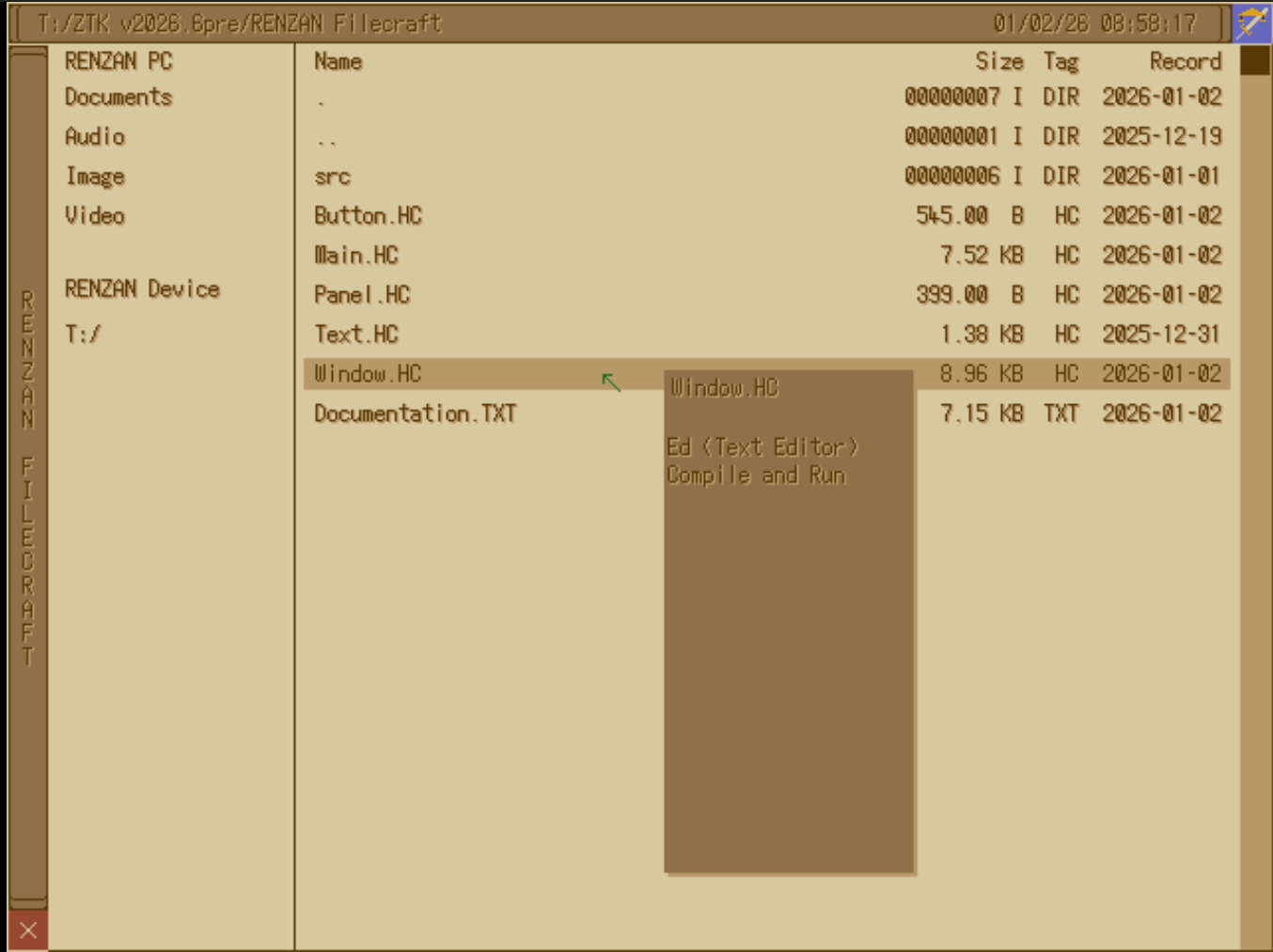This screenshot has height=952, width=1273.
Task: Open the Video folder in the sidebar
Action: click(95, 215)
